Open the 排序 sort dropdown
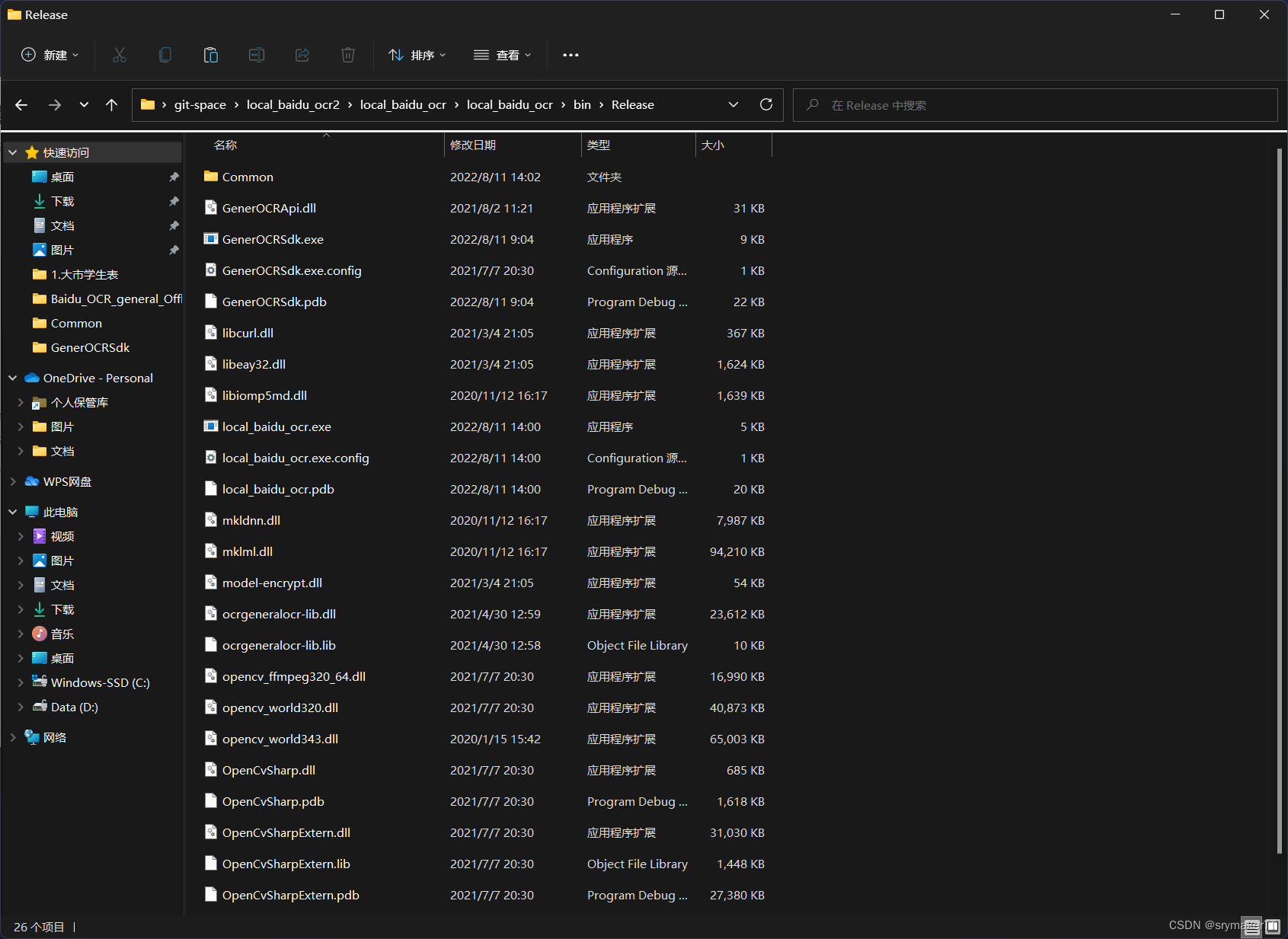 coord(417,55)
